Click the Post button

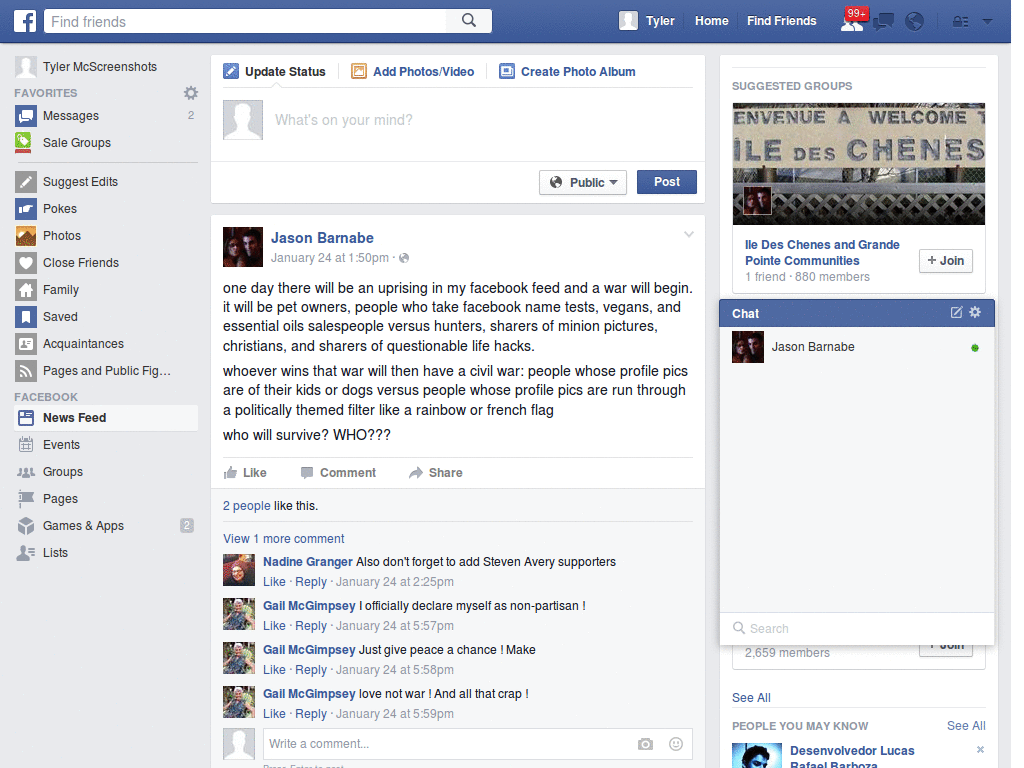click(x=667, y=182)
